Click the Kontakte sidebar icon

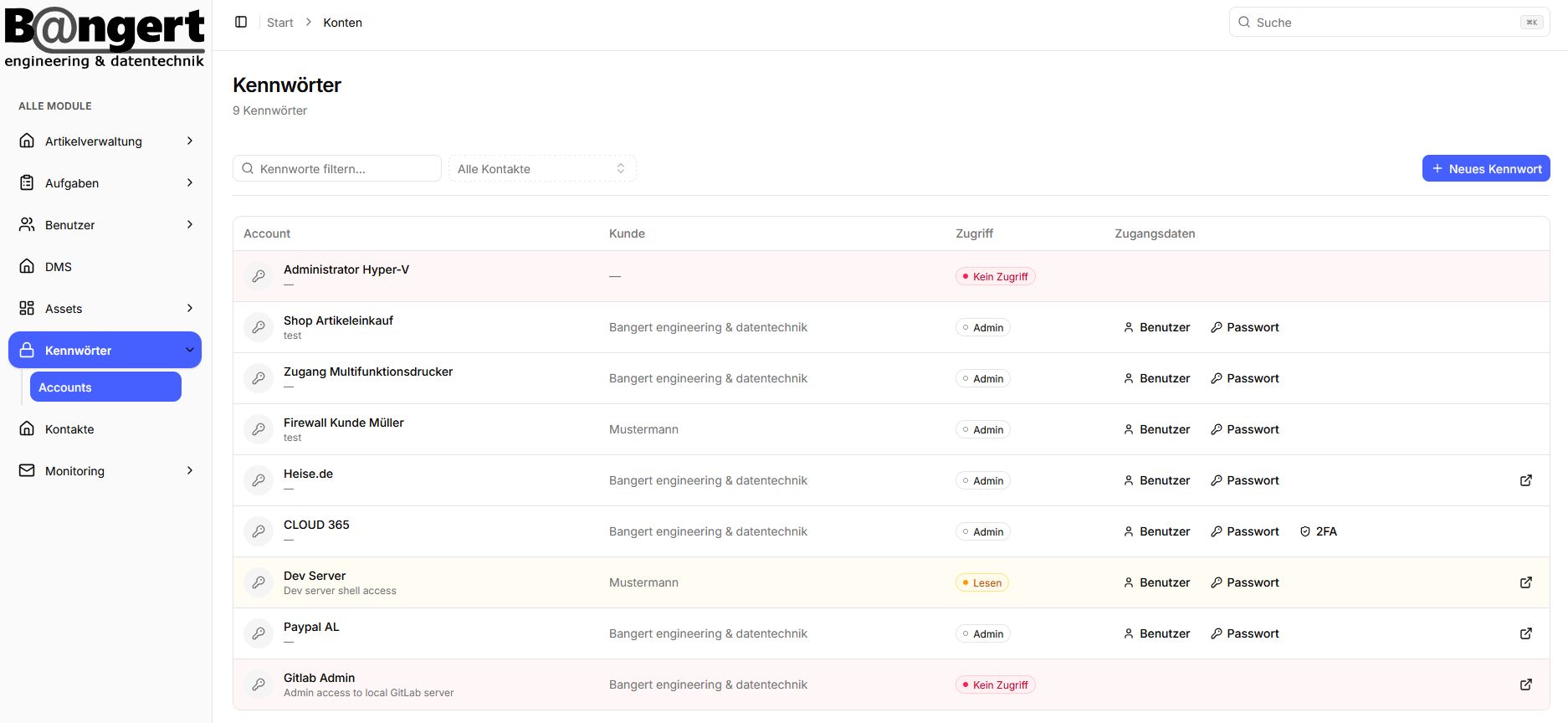click(27, 428)
